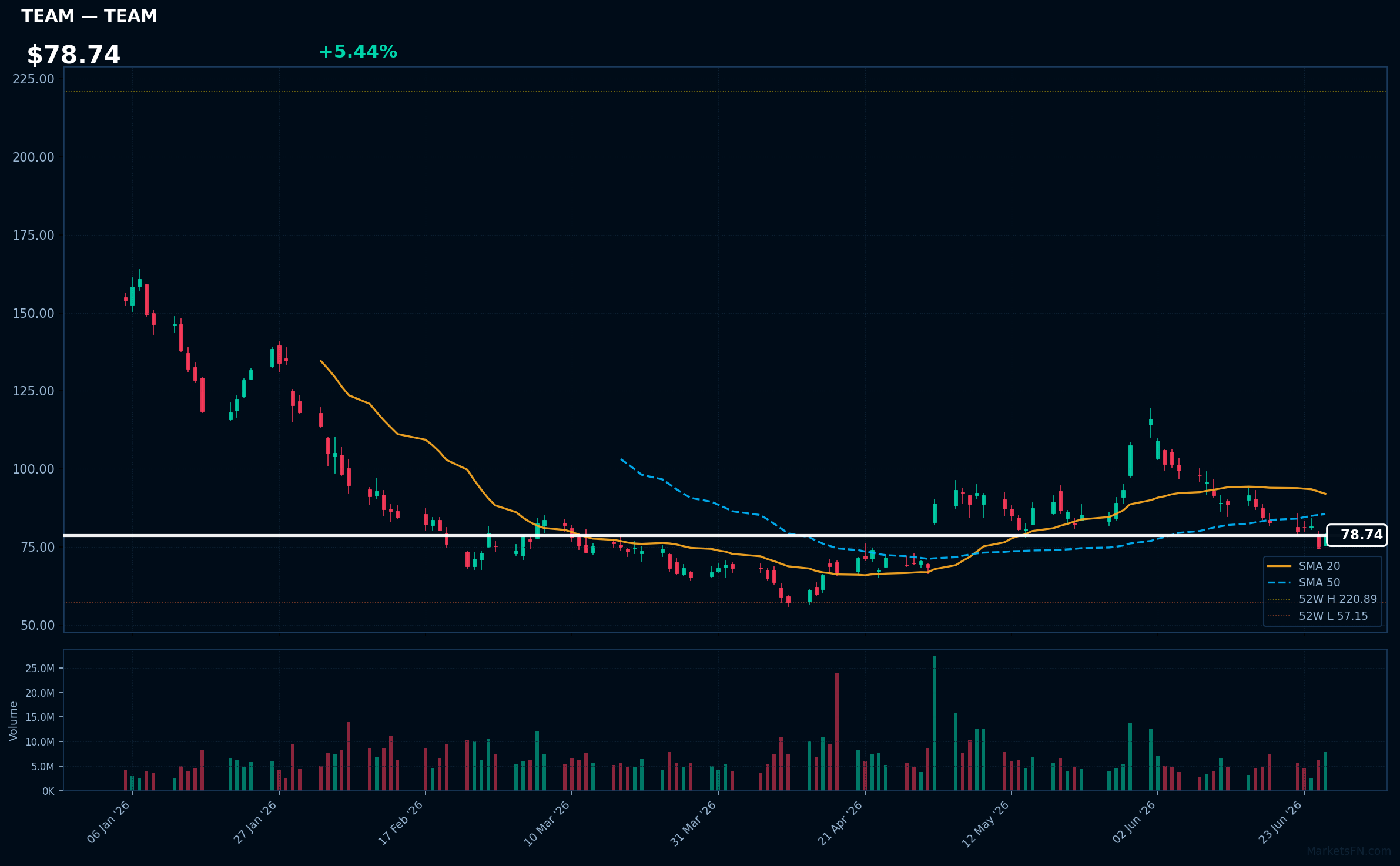Click the "23 Jun '26" date label
This screenshot has width=1400, height=866.
[1280, 822]
